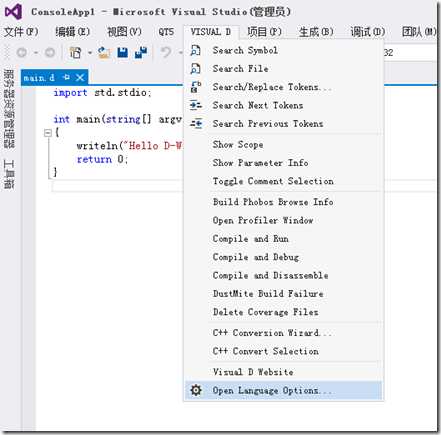The width and height of the screenshot is (441, 435).
Task: Close the main.d tab
Action: tap(80, 77)
